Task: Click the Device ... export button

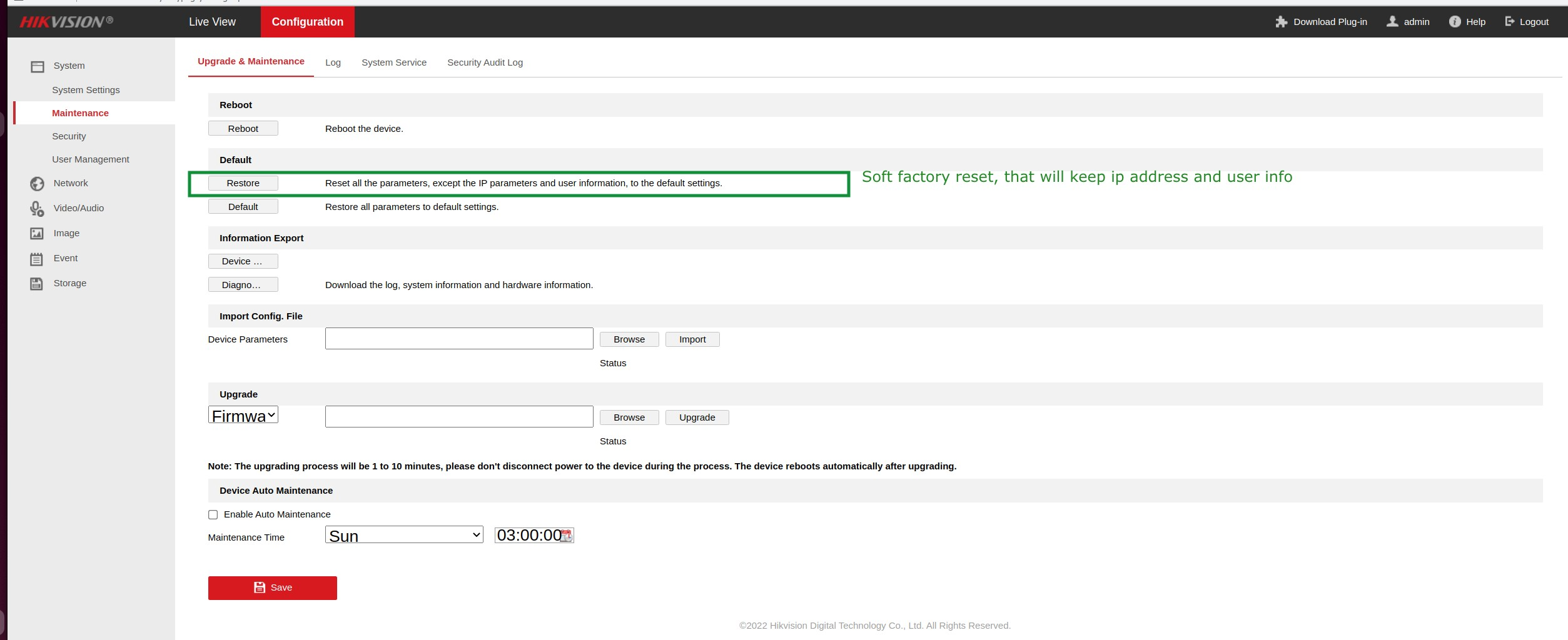Action: pos(243,261)
